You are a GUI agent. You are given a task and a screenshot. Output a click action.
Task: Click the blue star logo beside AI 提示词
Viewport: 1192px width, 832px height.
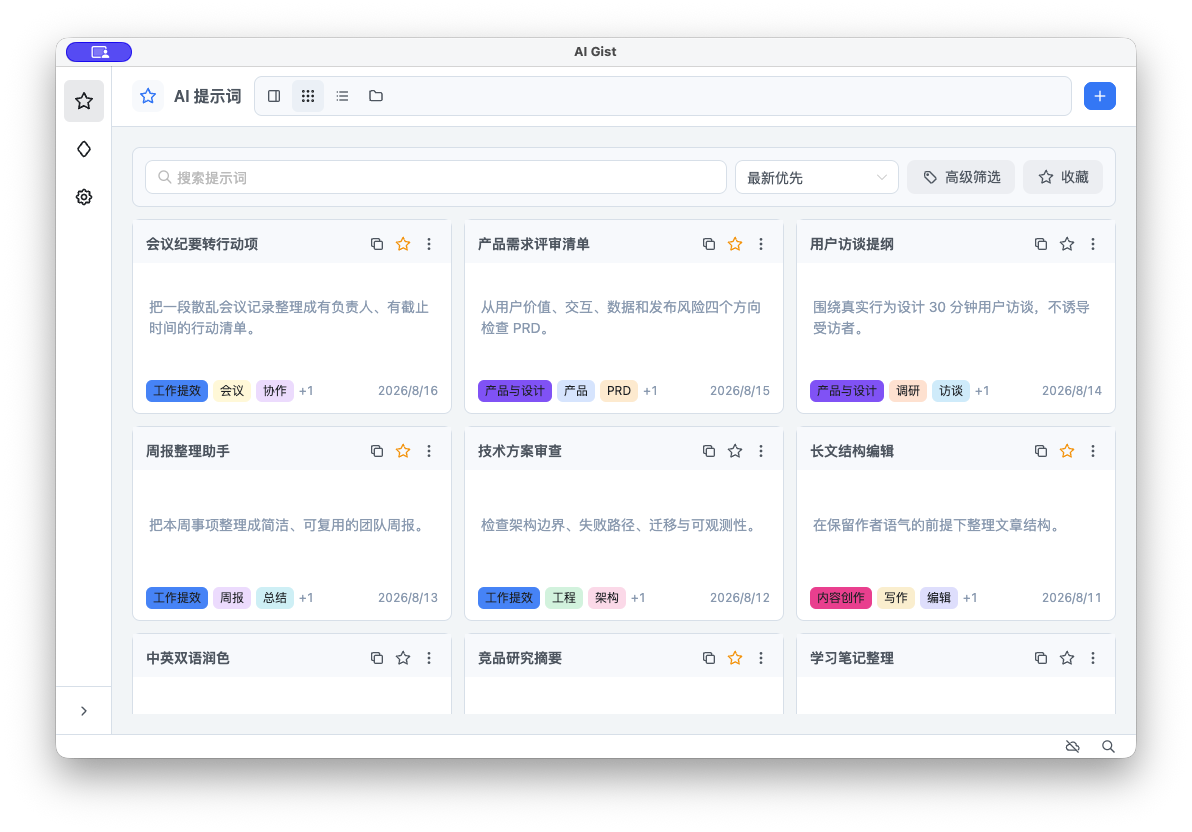148,96
